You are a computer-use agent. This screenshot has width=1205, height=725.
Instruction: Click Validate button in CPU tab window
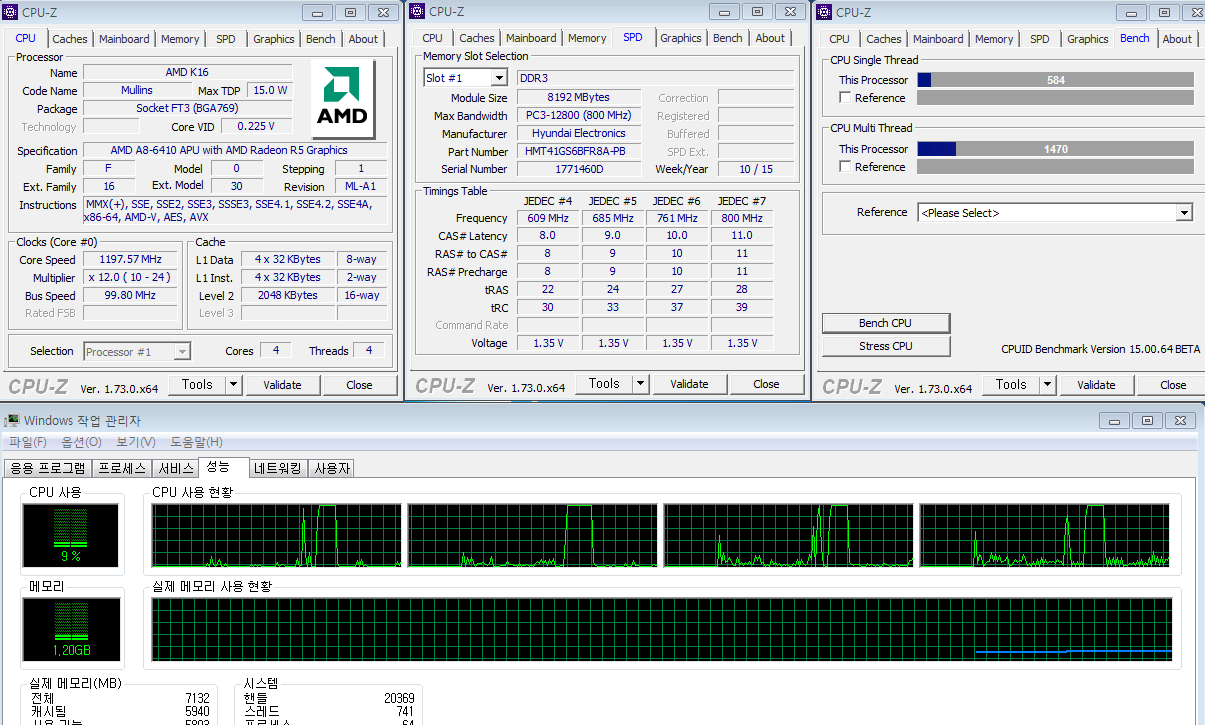coord(282,384)
